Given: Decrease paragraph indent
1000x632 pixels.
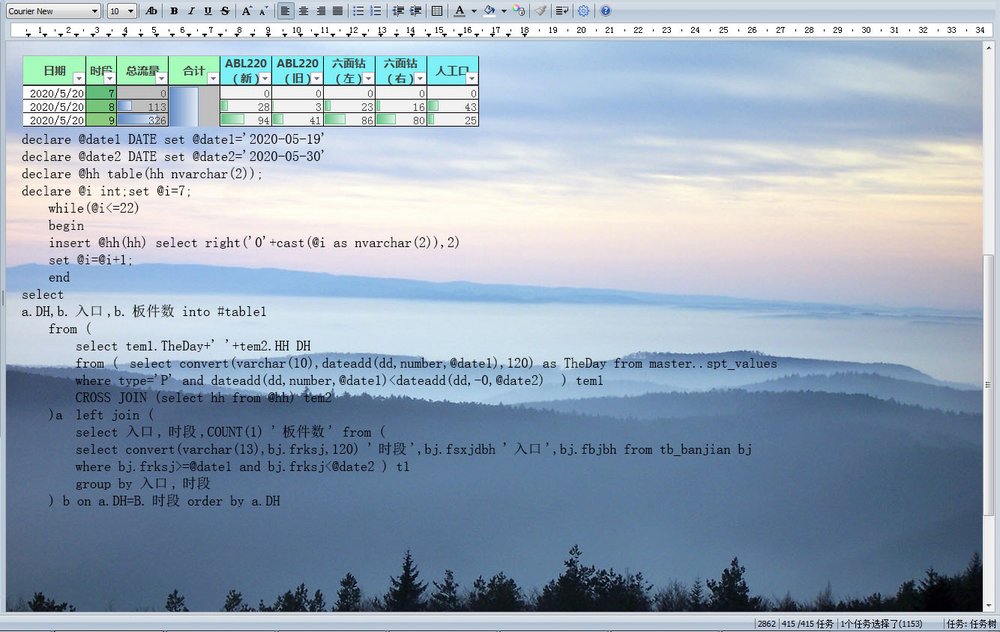Looking at the screenshot, I should 399,11.
